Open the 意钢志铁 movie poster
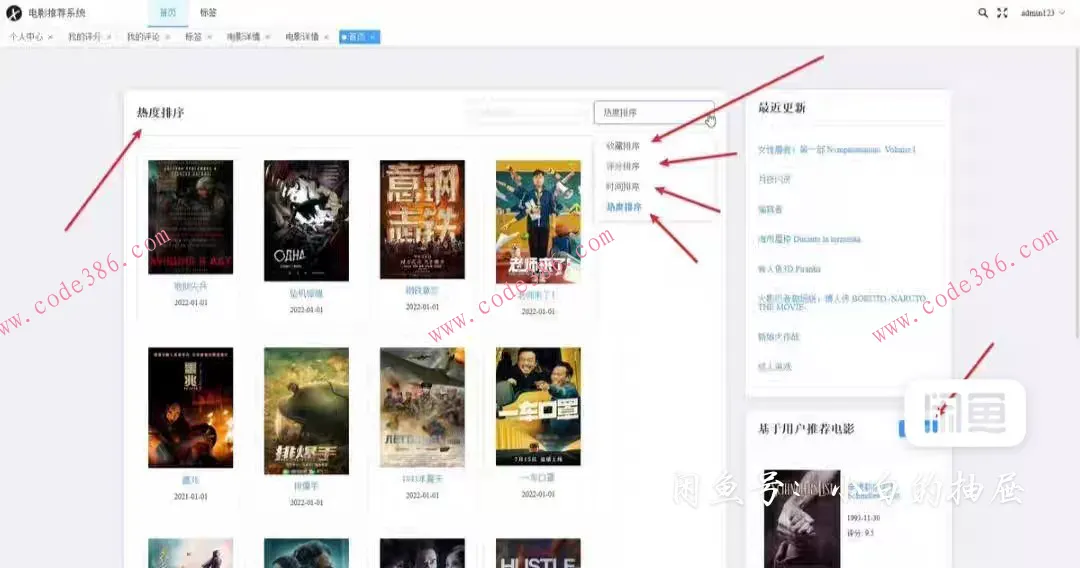Viewport: 1080px width, 568px height. (x=422, y=220)
